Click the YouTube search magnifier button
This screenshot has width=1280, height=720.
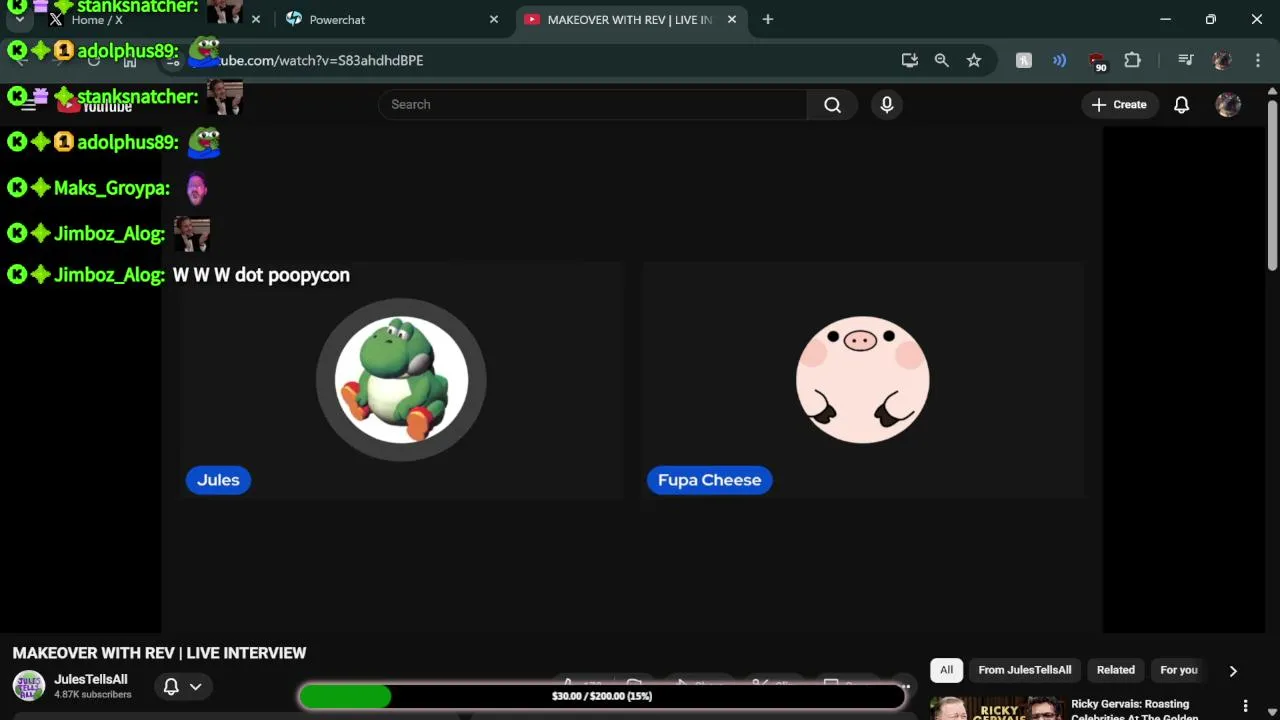pos(832,104)
